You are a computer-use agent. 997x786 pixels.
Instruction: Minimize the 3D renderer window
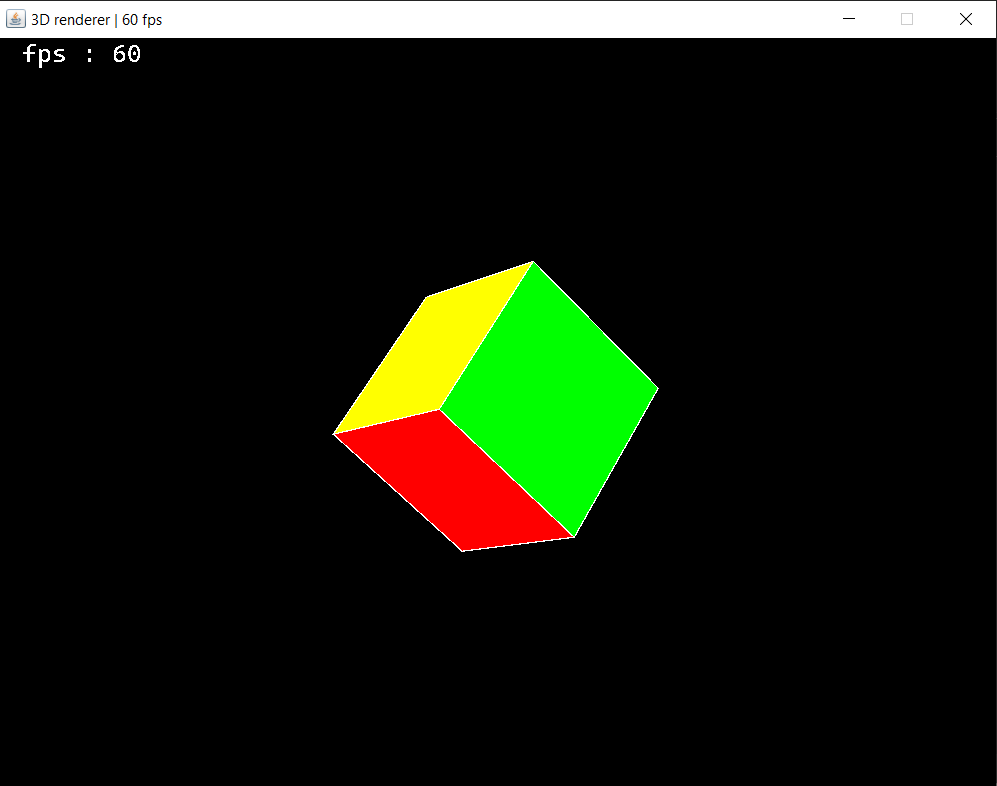coord(849,19)
